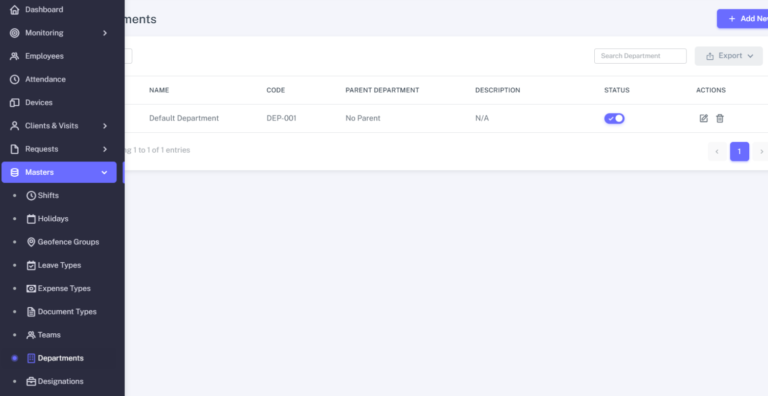Click the Departments building icon
Image resolution: width=768 pixels, height=396 pixels.
[31, 358]
